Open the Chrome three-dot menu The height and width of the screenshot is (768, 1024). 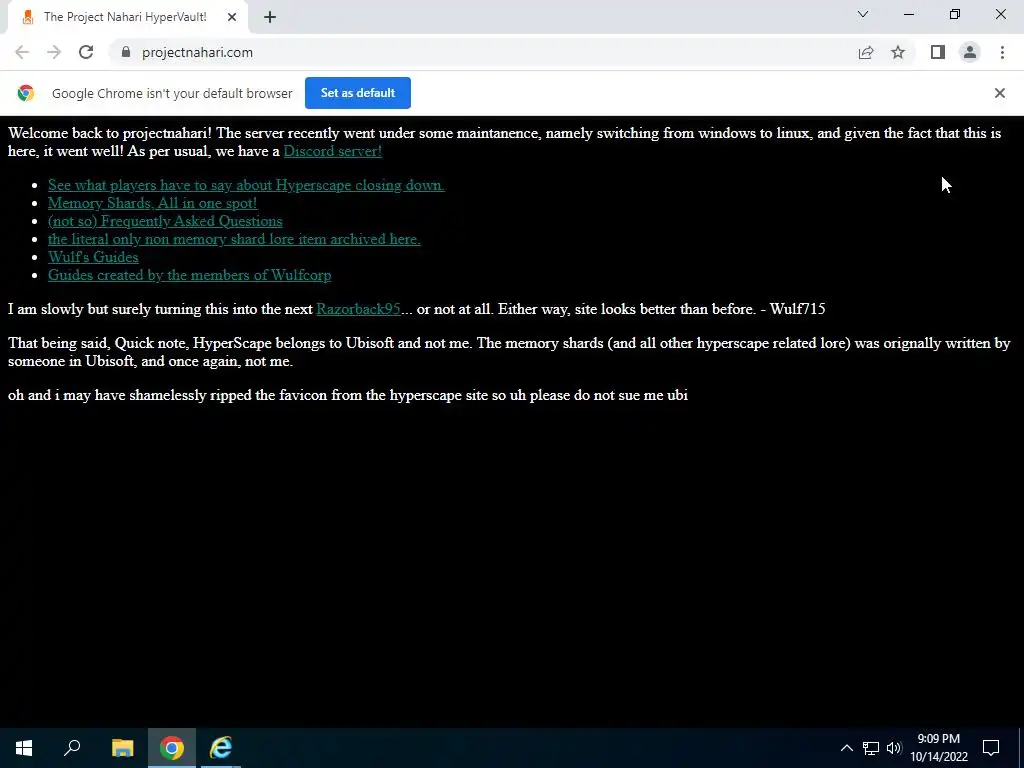click(x=1002, y=52)
